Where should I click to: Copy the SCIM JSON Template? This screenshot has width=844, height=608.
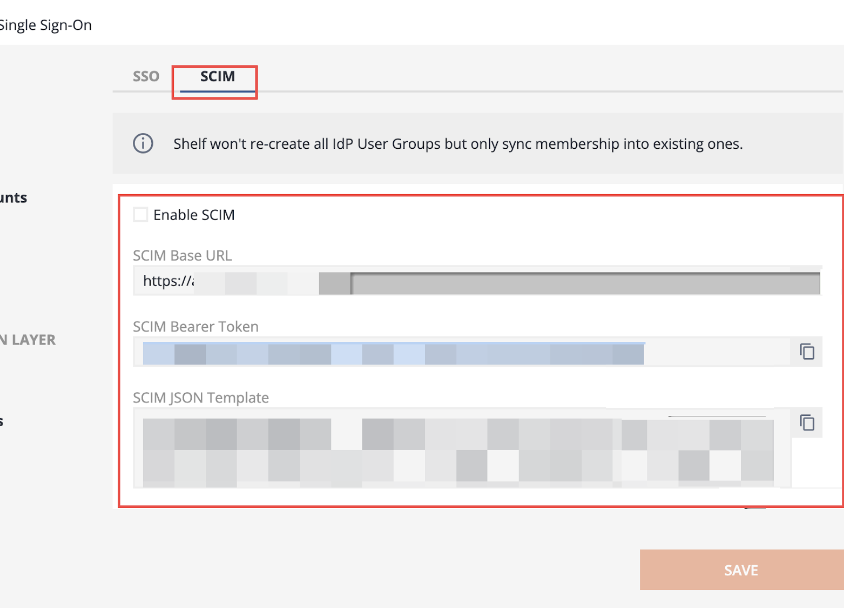[806, 422]
